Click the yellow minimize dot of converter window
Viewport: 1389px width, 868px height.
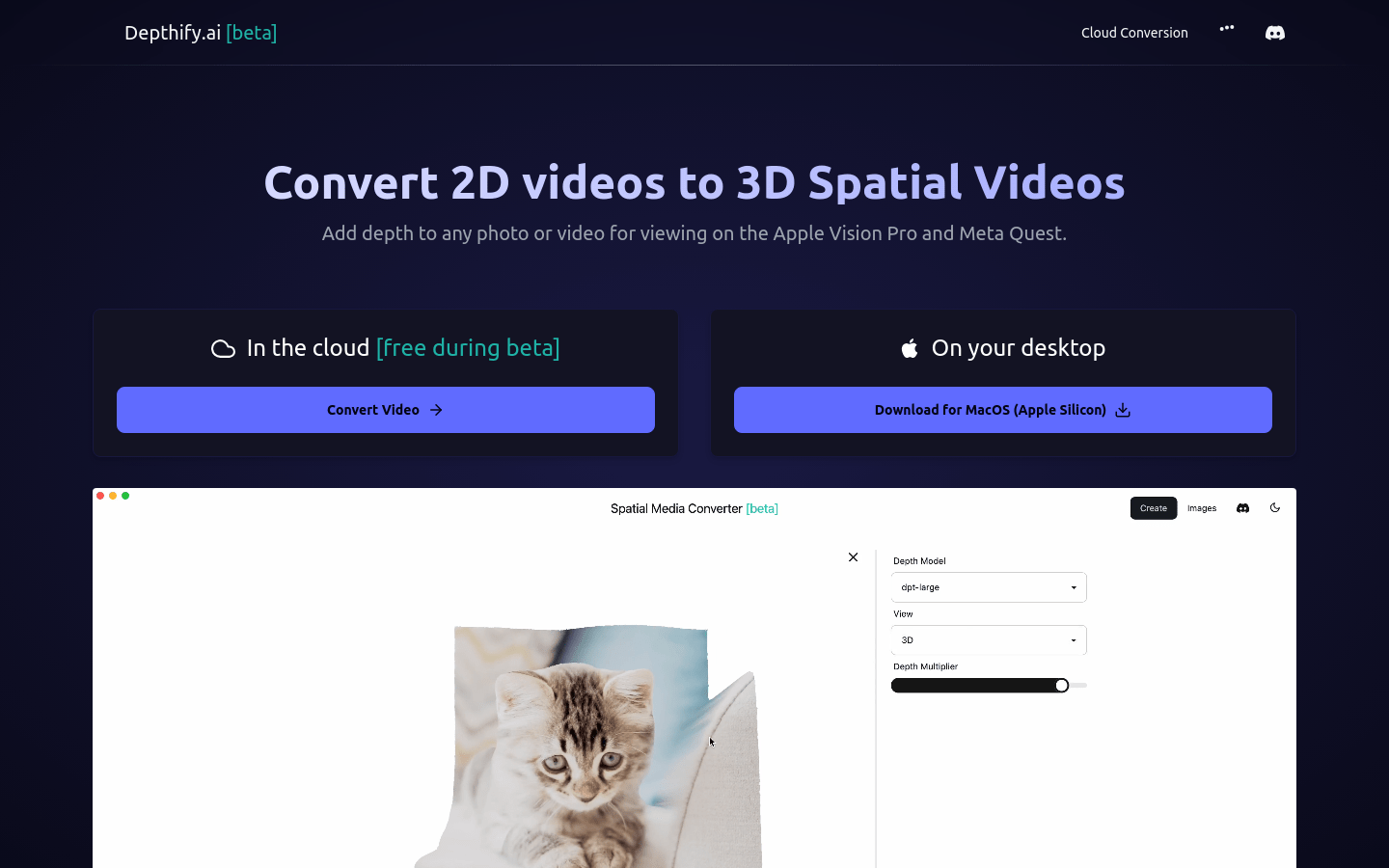point(113,496)
